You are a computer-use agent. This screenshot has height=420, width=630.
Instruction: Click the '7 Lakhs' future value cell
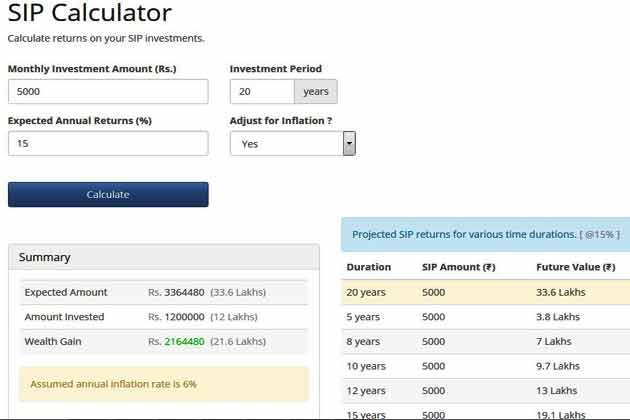coord(554,342)
